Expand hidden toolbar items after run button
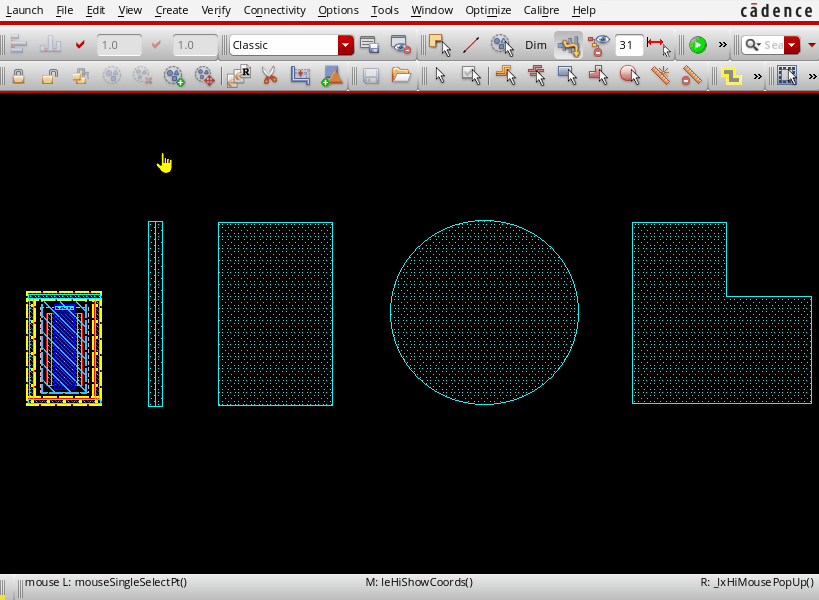This screenshot has width=819, height=600. tap(722, 45)
